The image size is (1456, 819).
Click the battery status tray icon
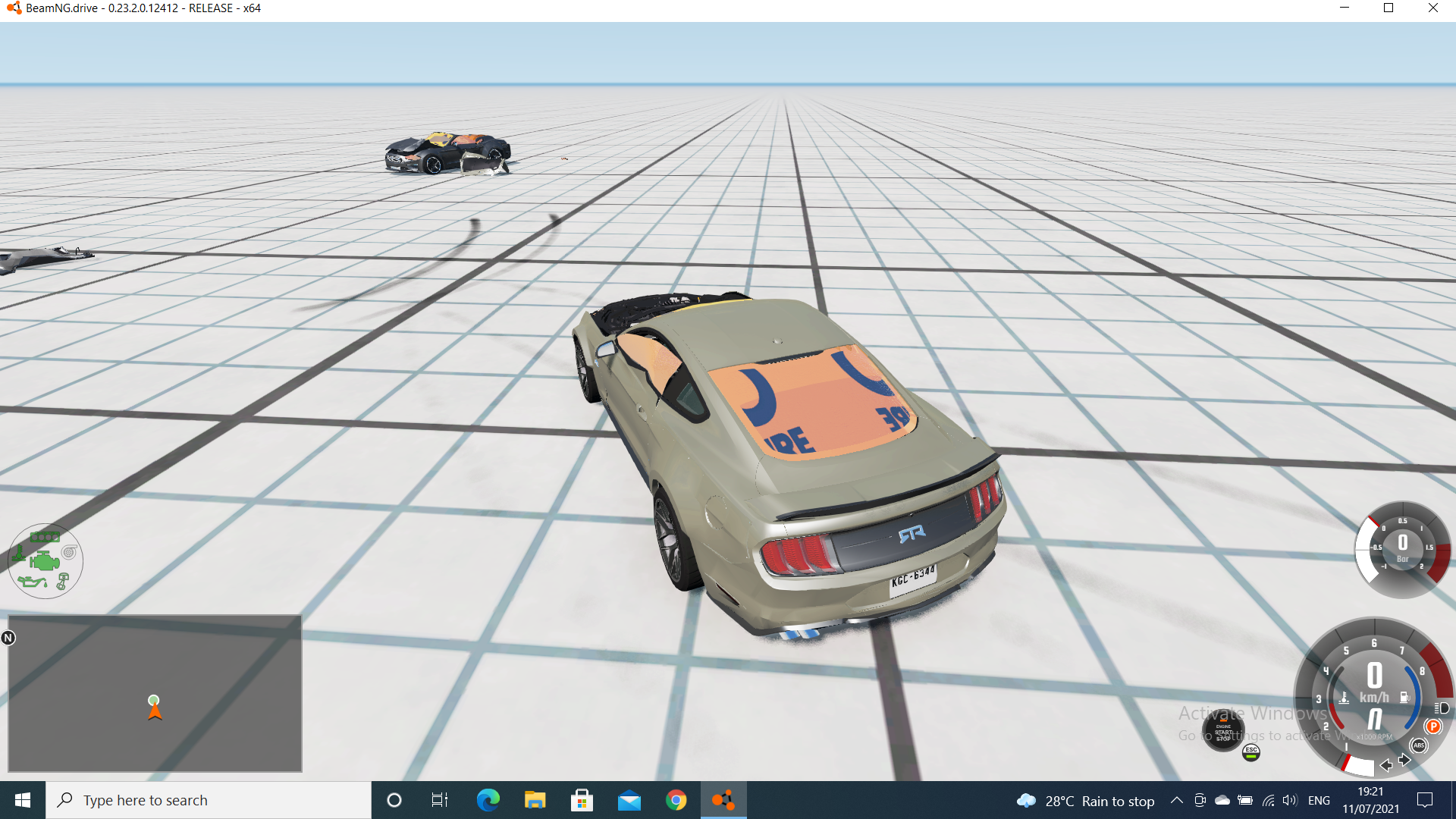tap(1245, 800)
